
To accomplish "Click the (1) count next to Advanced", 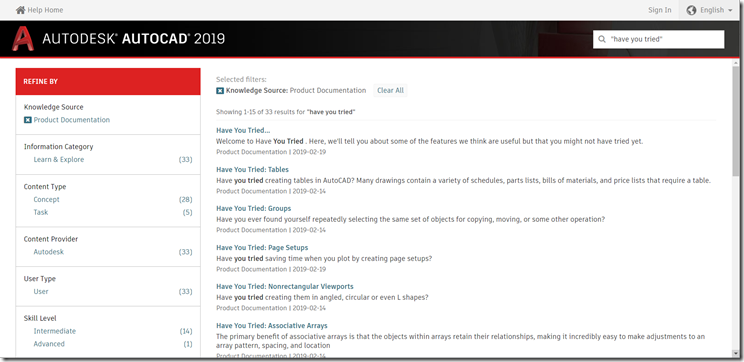I will tap(188, 344).
